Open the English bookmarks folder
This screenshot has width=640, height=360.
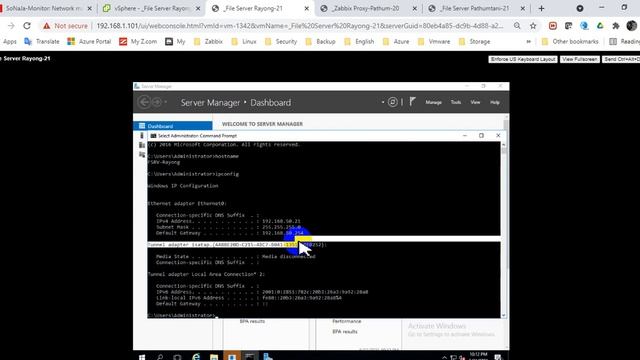tap(359, 42)
